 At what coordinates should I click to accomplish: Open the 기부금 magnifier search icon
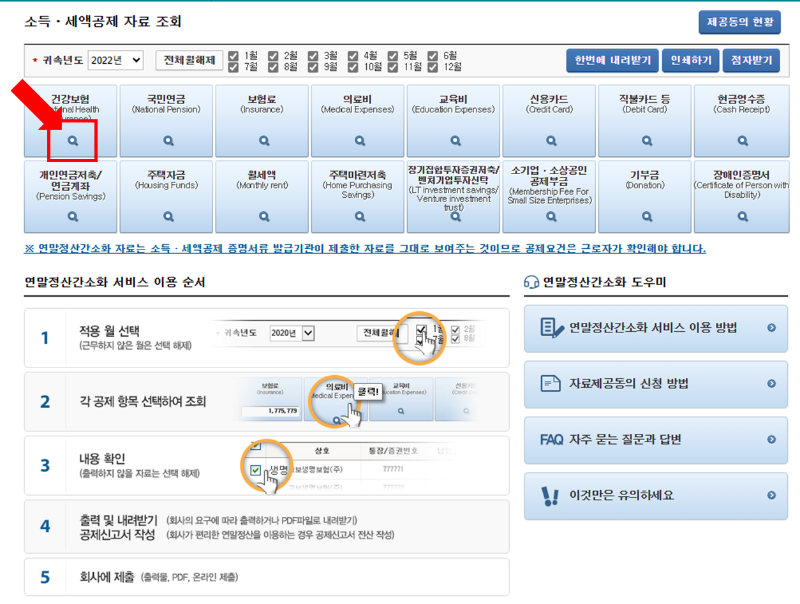point(647,217)
